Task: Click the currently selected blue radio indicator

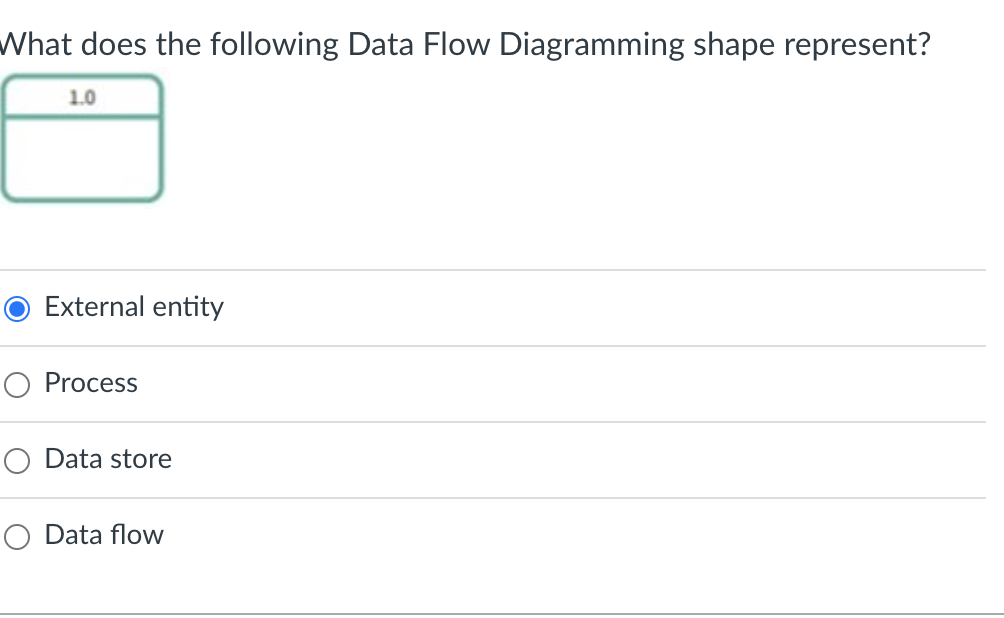Action: click(x=16, y=308)
